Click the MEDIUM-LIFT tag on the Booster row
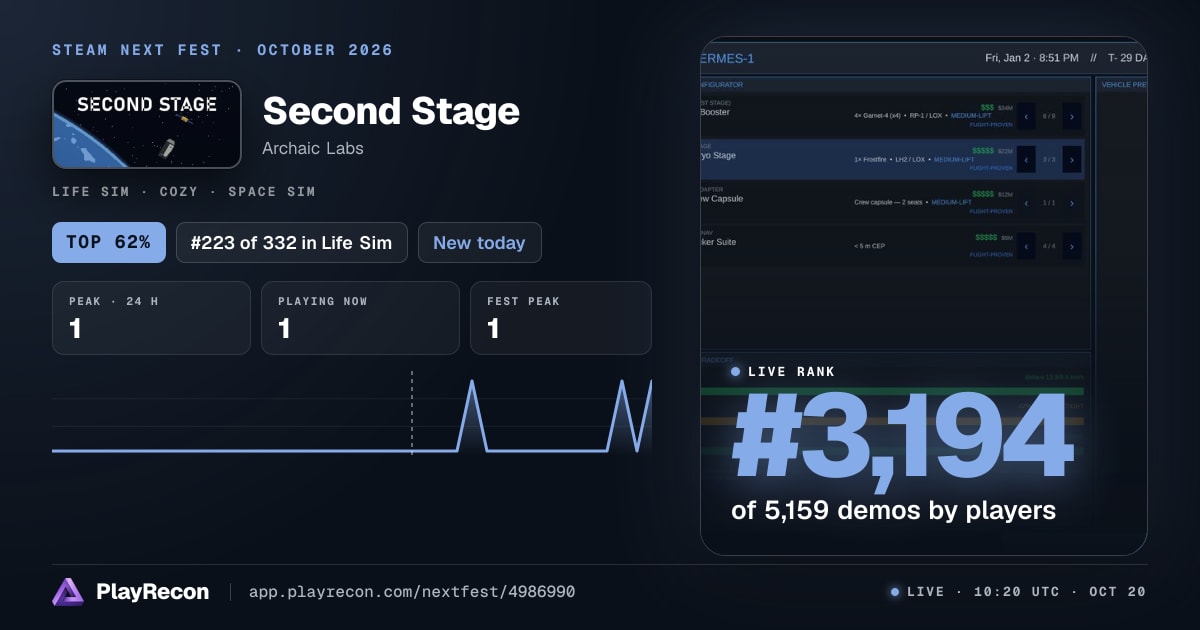Screen dimensions: 1200x630 click(x=971, y=116)
